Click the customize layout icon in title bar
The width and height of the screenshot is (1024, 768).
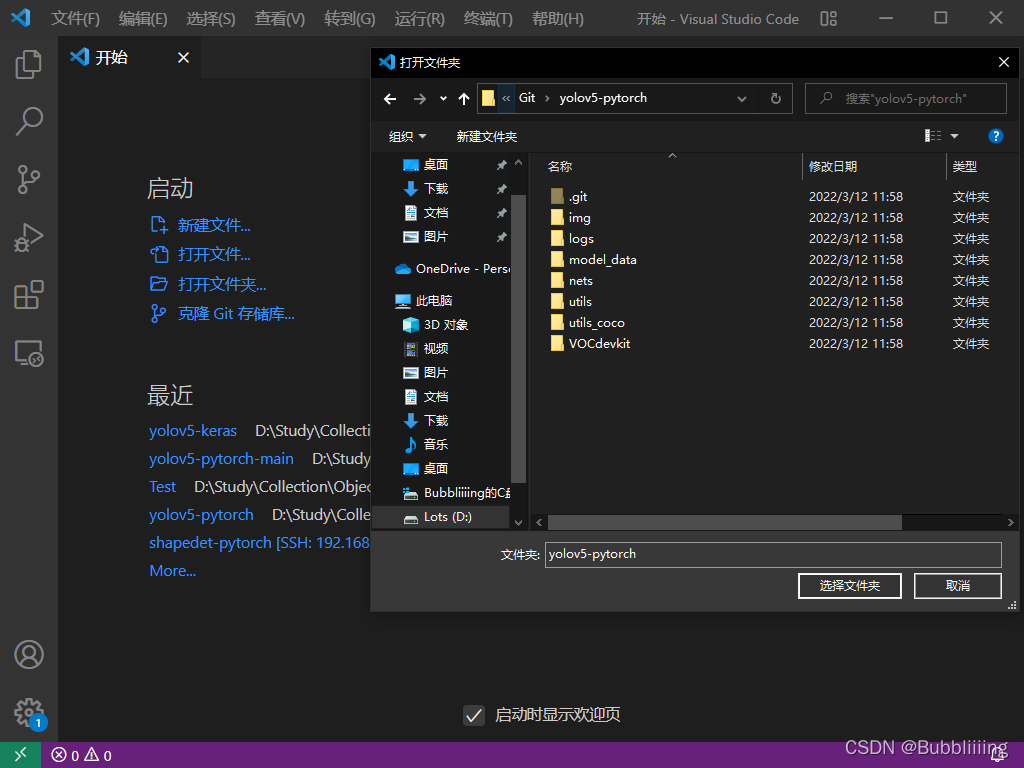(828, 18)
